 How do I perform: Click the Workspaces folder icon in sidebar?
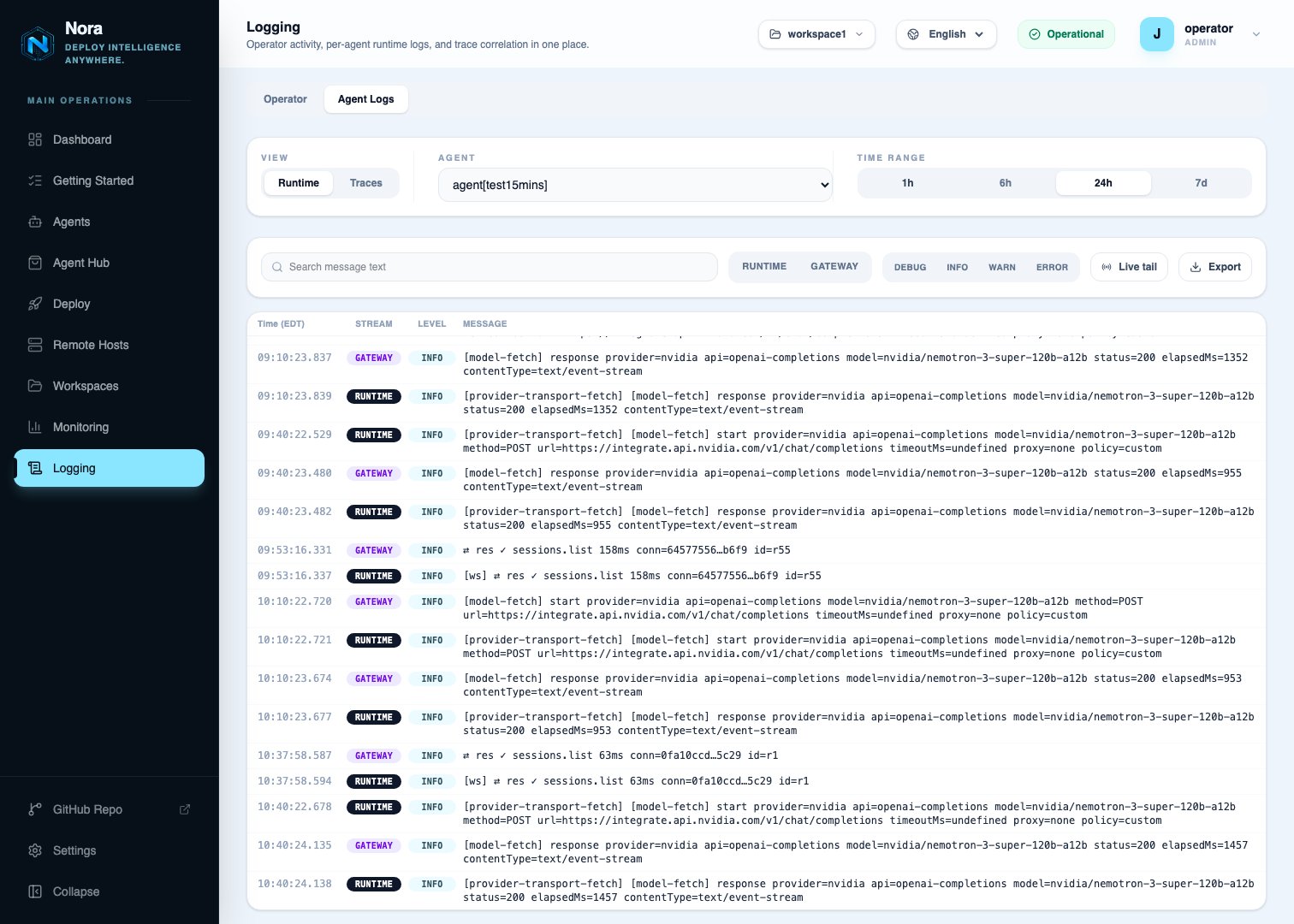coord(35,386)
